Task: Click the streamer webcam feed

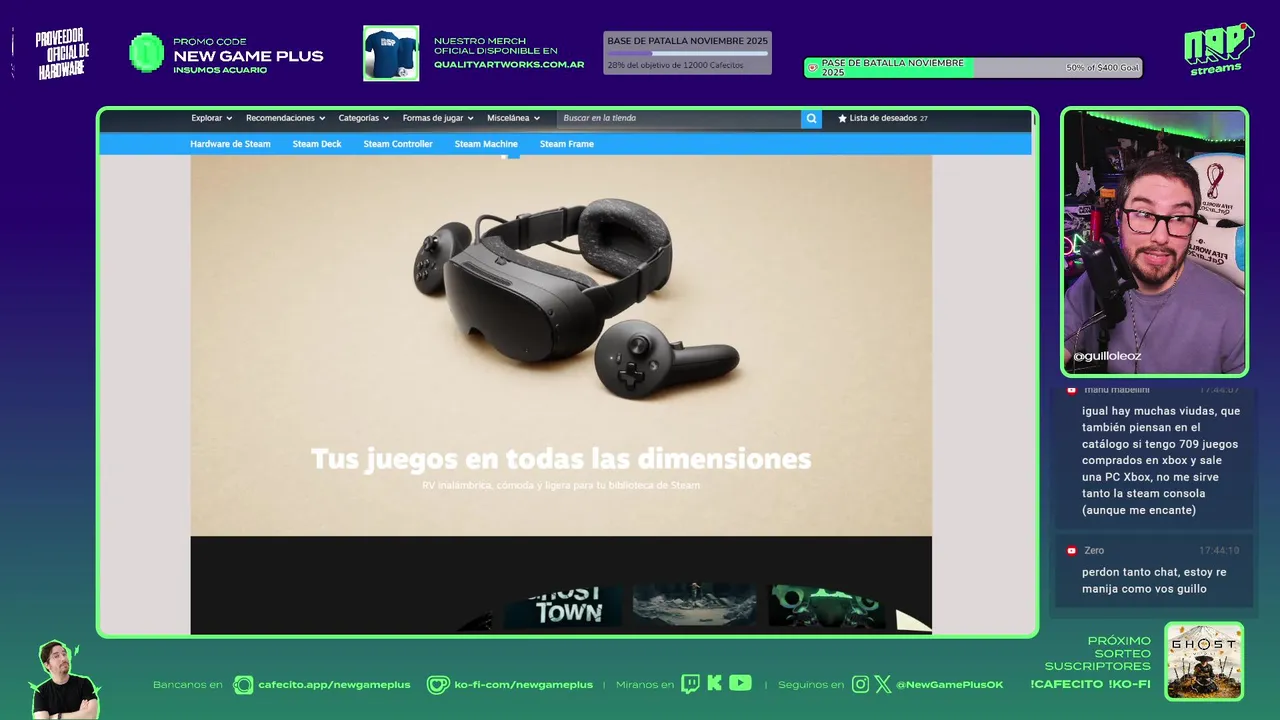Action: (1155, 242)
